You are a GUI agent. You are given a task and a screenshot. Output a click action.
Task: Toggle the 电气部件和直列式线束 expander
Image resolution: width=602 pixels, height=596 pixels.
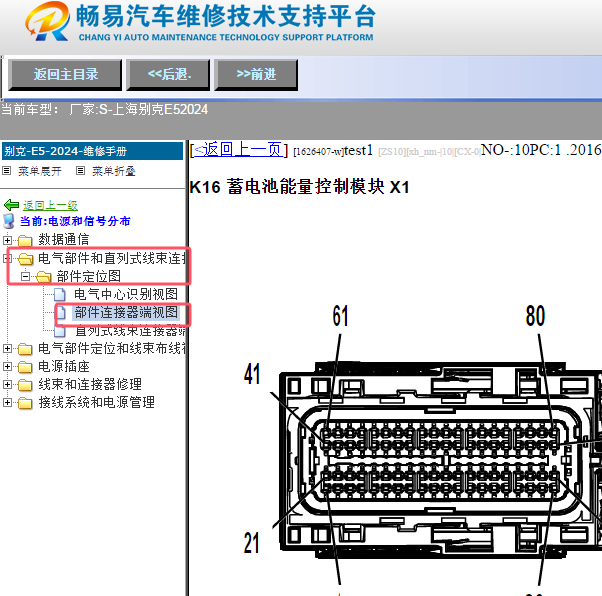point(7,258)
